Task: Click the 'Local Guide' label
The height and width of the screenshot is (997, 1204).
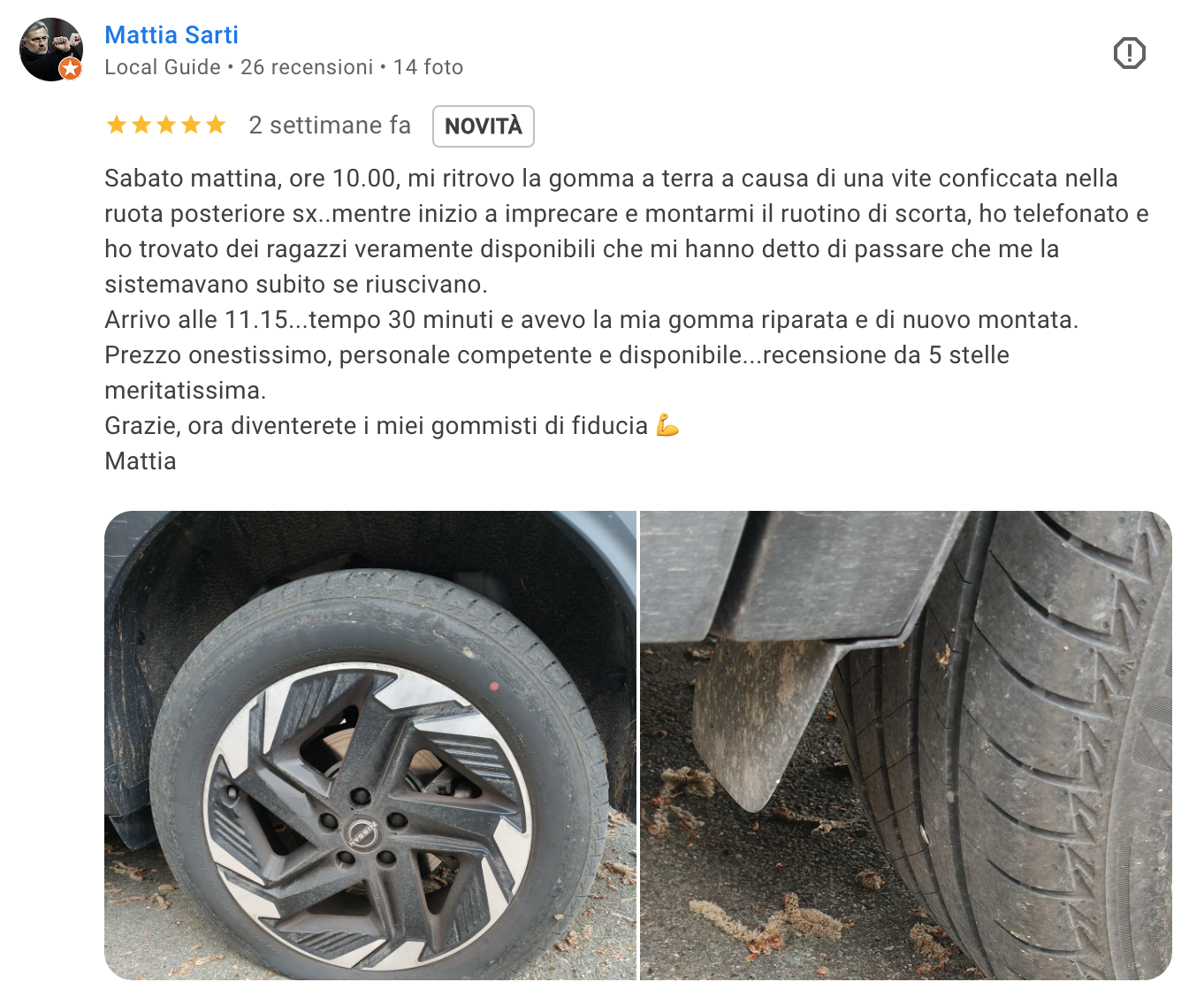Action: pos(163,67)
